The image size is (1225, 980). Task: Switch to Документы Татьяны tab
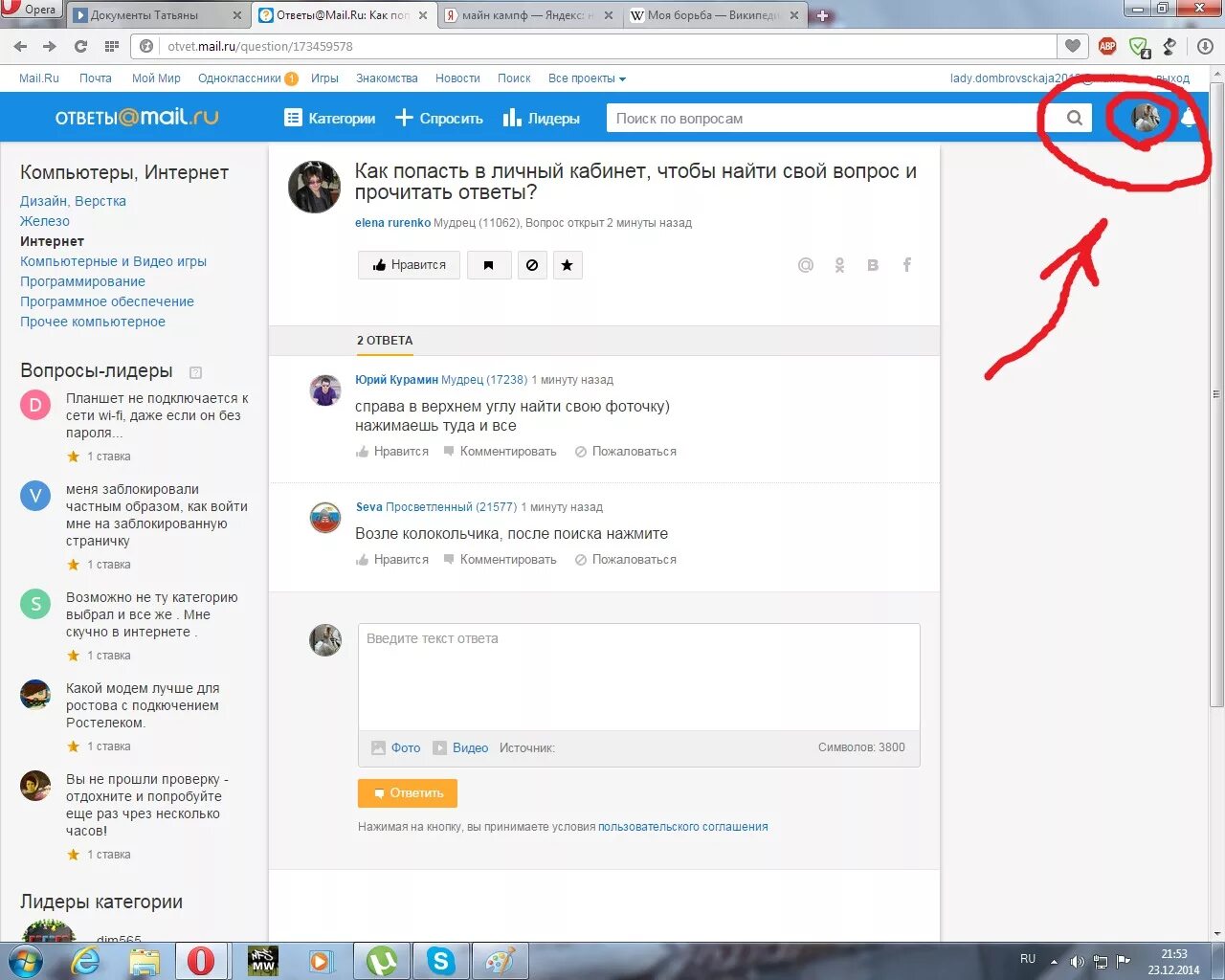click(x=157, y=15)
